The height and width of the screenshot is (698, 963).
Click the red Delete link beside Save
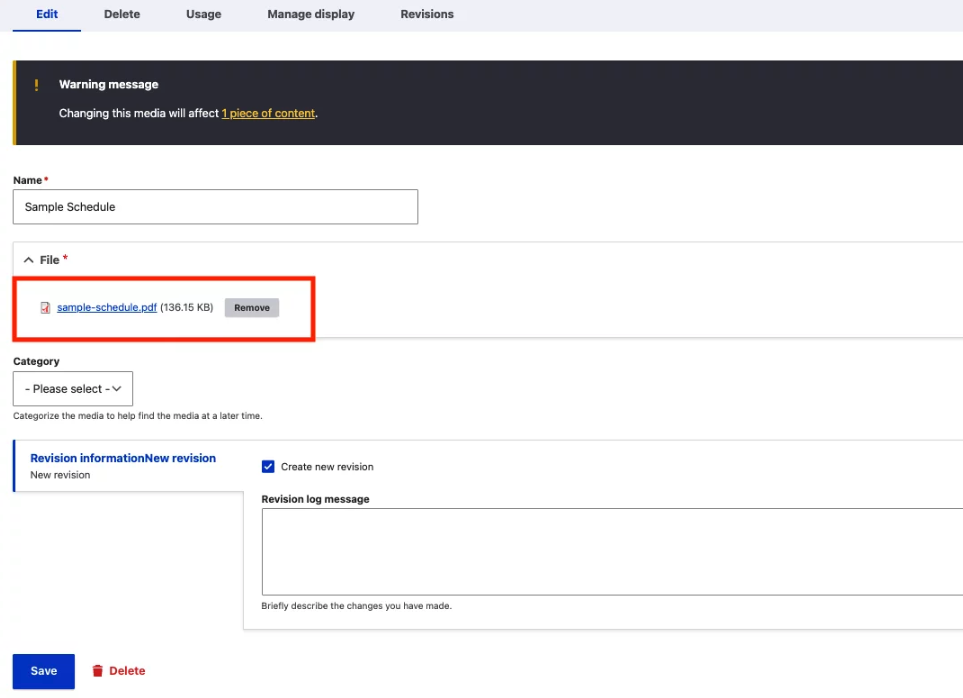coord(127,671)
